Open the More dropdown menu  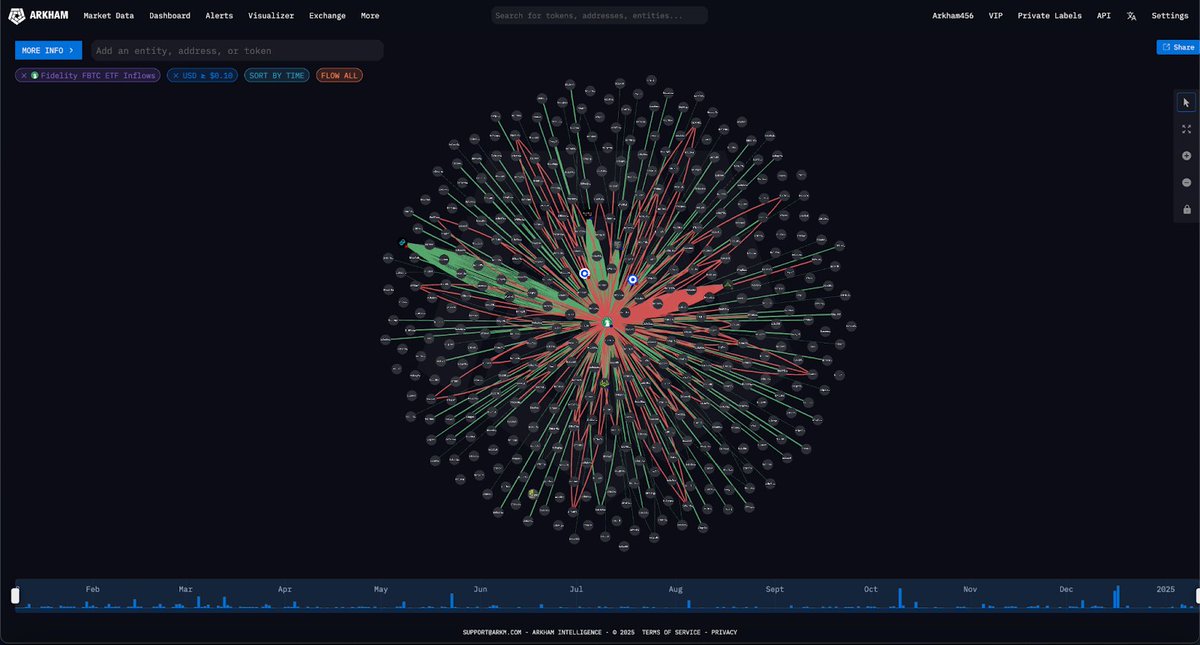click(370, 16)
